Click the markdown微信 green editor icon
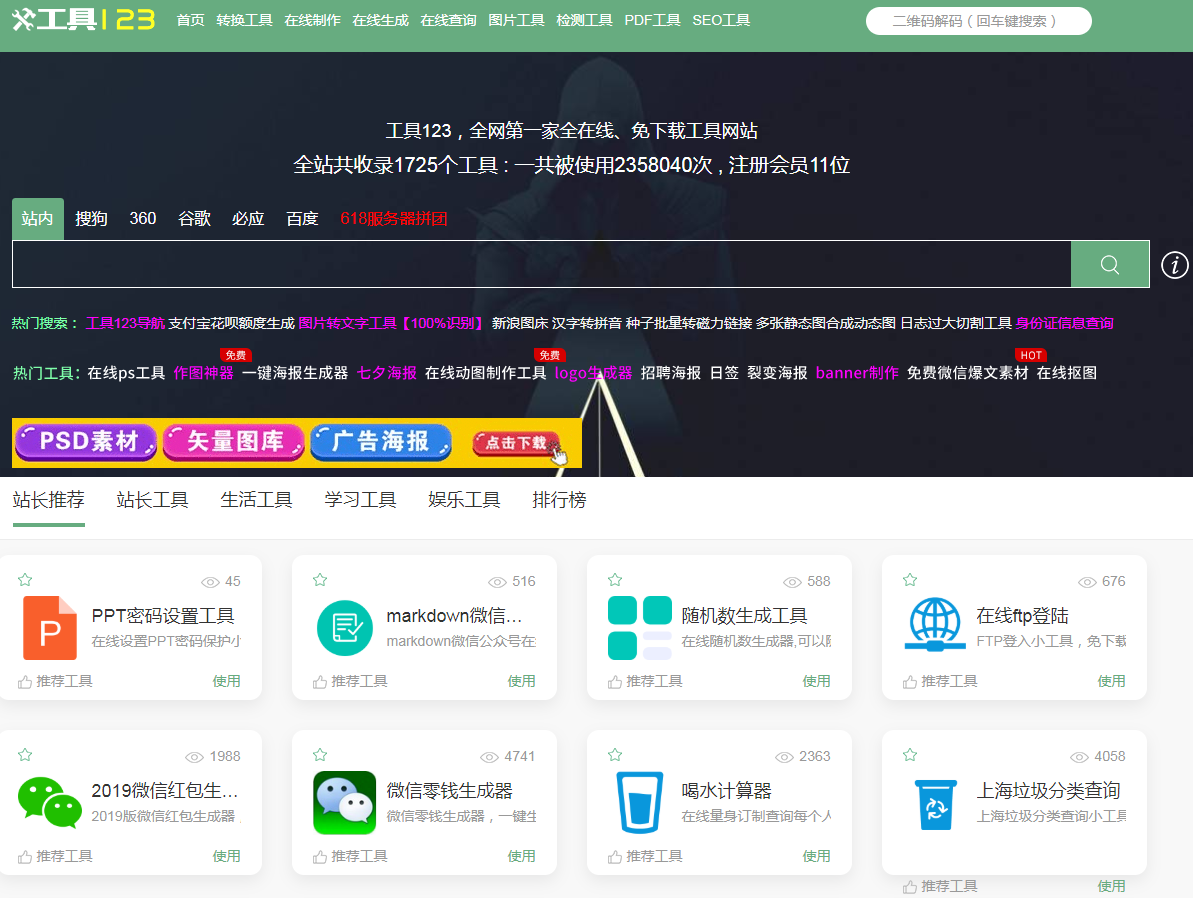This screenshot has height=898, width=1193. point(344,627)
